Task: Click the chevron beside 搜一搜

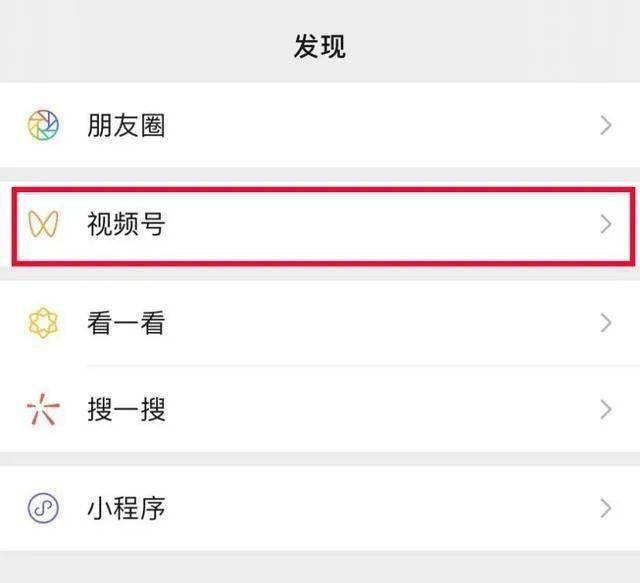Action: [605, 409]
